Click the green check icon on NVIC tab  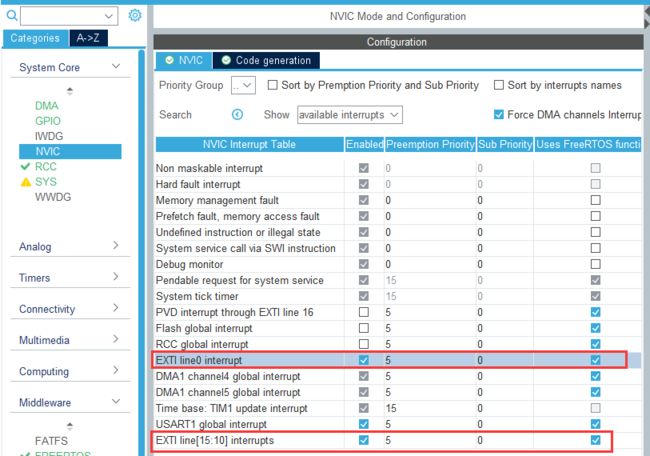[169, 60]
